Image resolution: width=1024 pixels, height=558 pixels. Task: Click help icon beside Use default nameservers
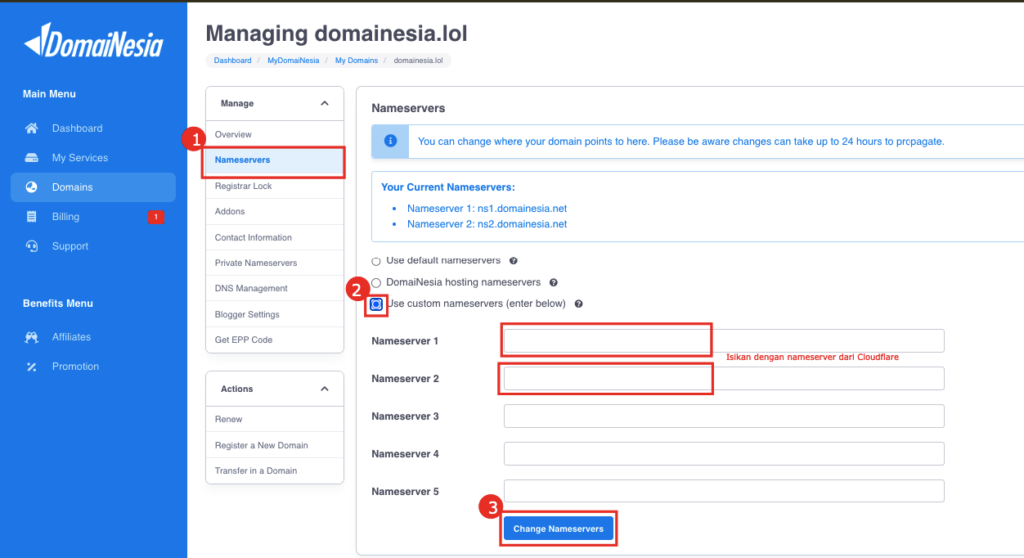[513, 261]
